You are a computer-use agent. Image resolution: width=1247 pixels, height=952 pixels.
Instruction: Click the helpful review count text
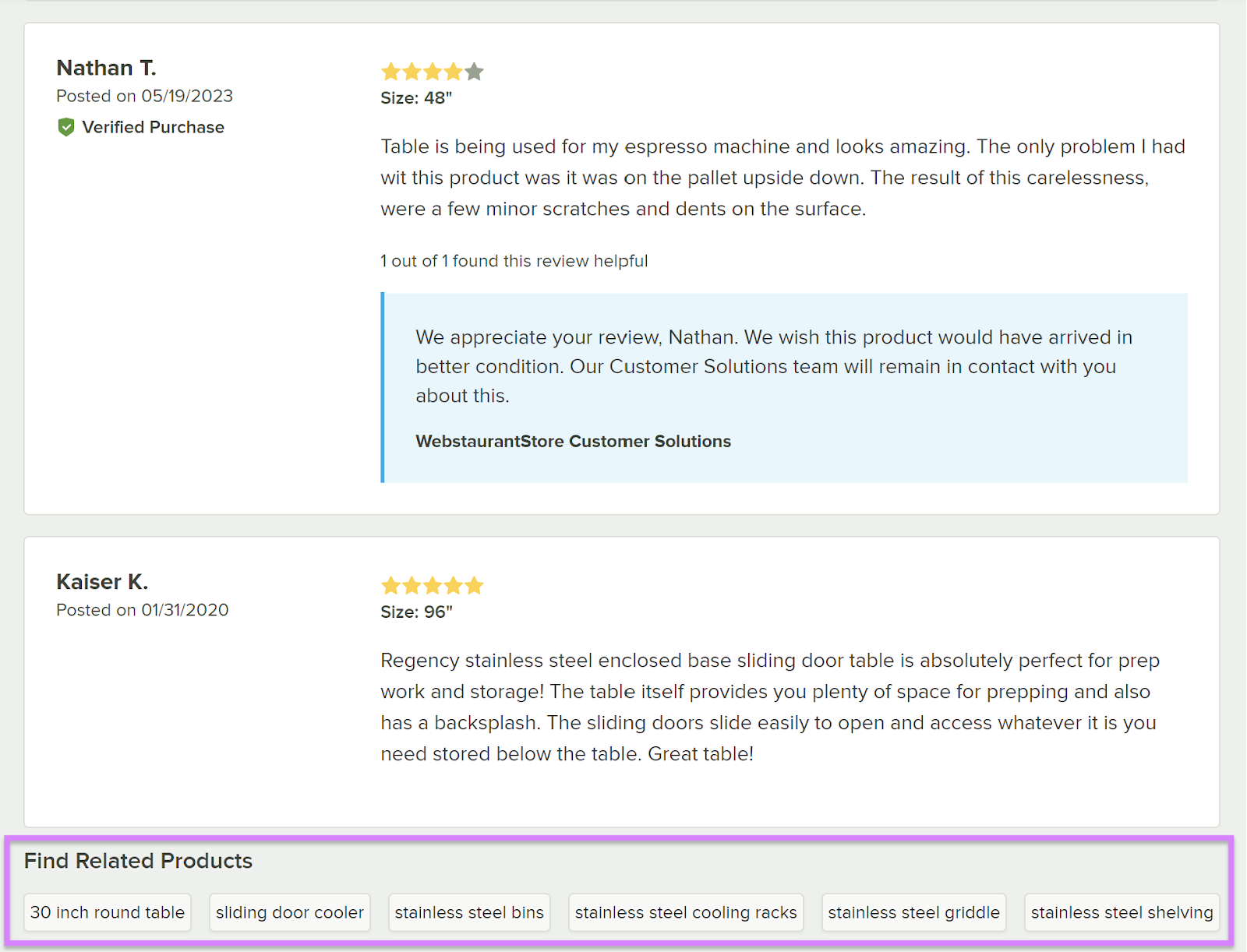[x=514, y=261]
